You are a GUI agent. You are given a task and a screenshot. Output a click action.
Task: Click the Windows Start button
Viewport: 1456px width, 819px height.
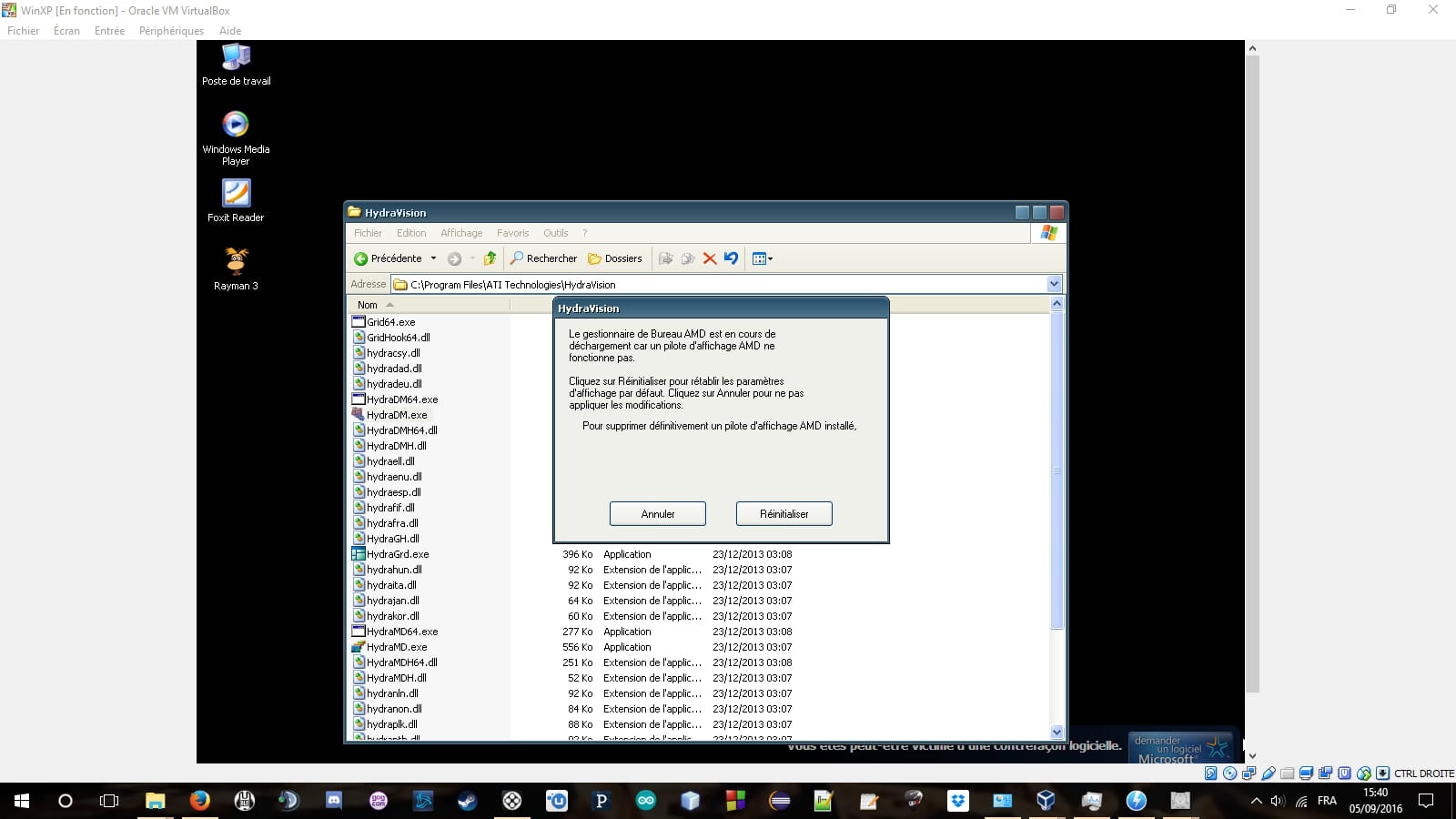pyautogui.click(x=22, y=801)
